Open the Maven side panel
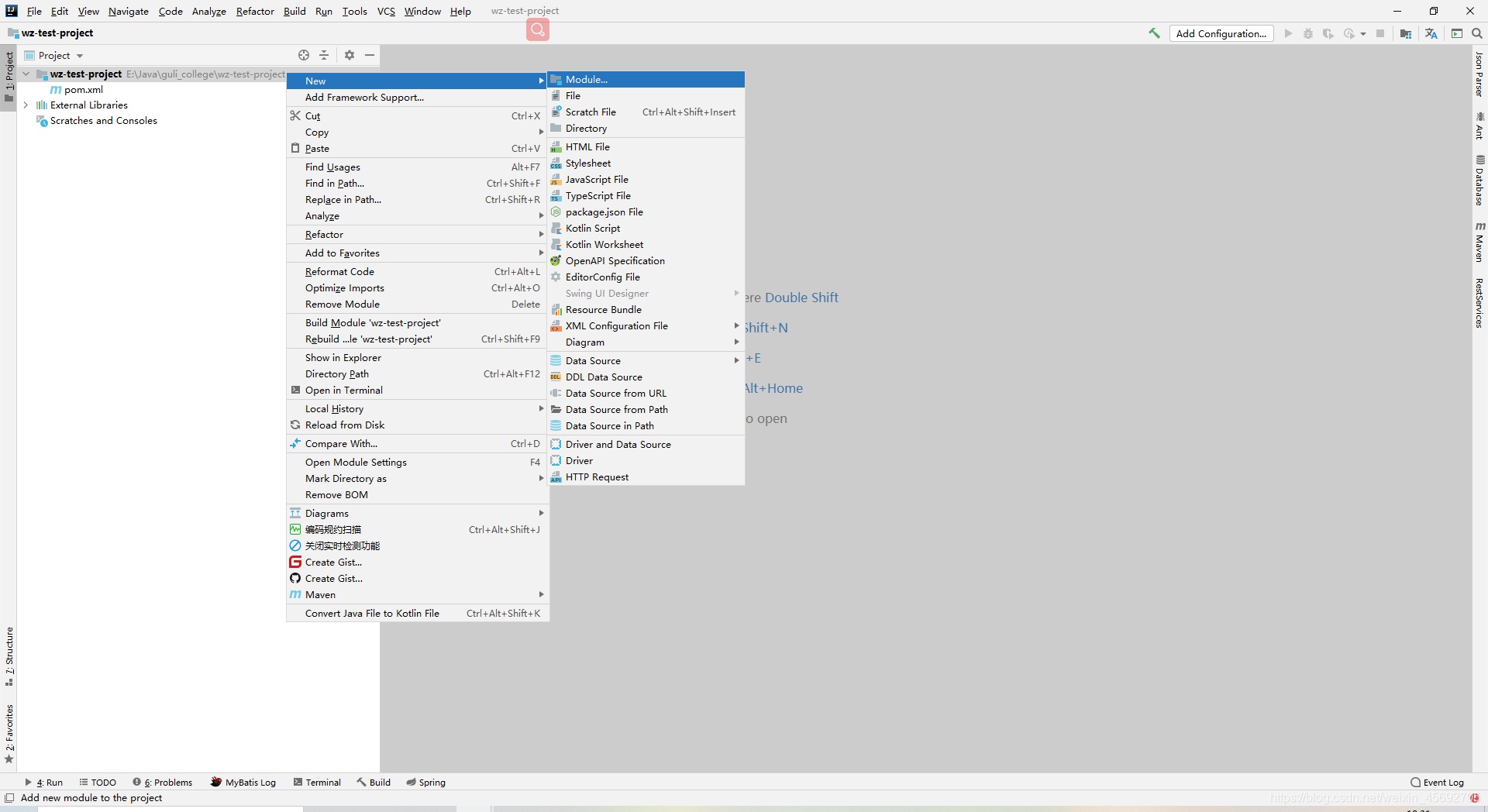 [x=1479, y=242]
